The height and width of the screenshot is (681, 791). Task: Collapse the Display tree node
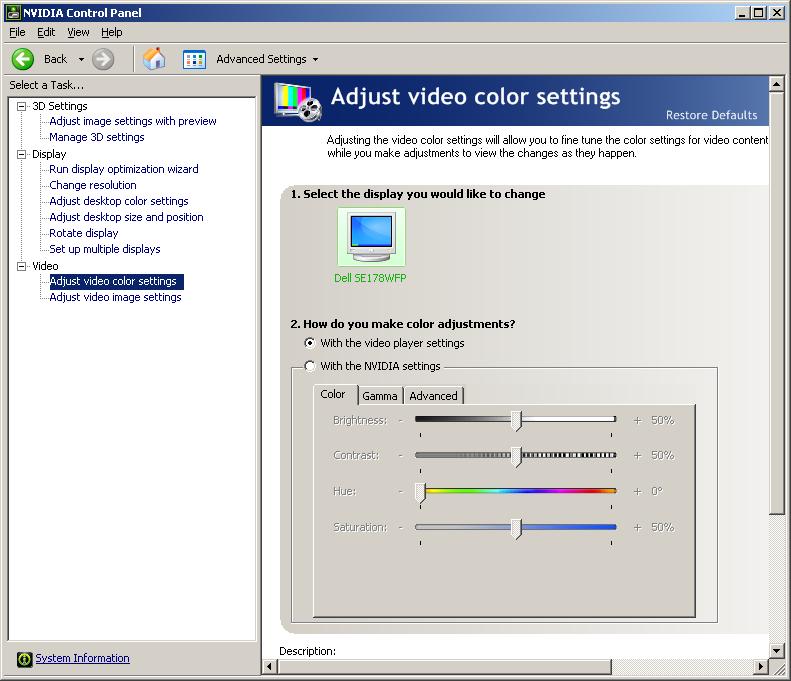pos(21,154)
